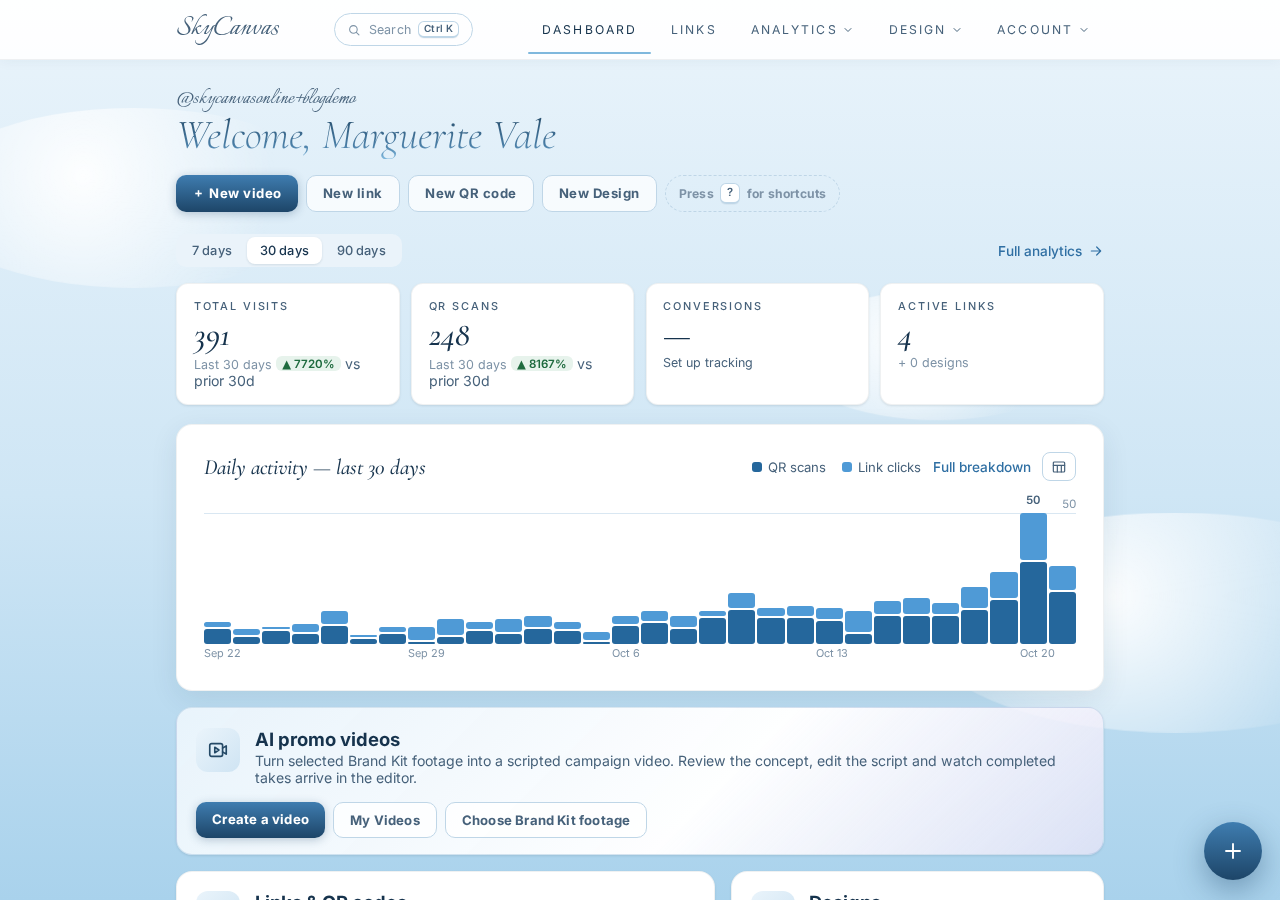Open the Full breakdown link
The image size is (1280, 900).
(x=982, y=467)
